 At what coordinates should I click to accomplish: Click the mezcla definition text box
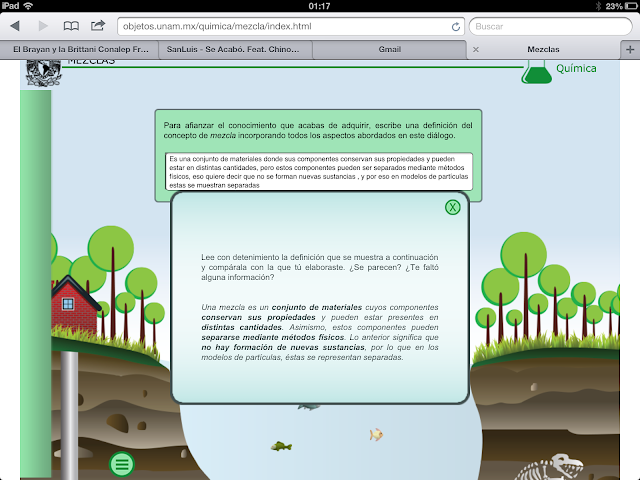tap(319, 171)
